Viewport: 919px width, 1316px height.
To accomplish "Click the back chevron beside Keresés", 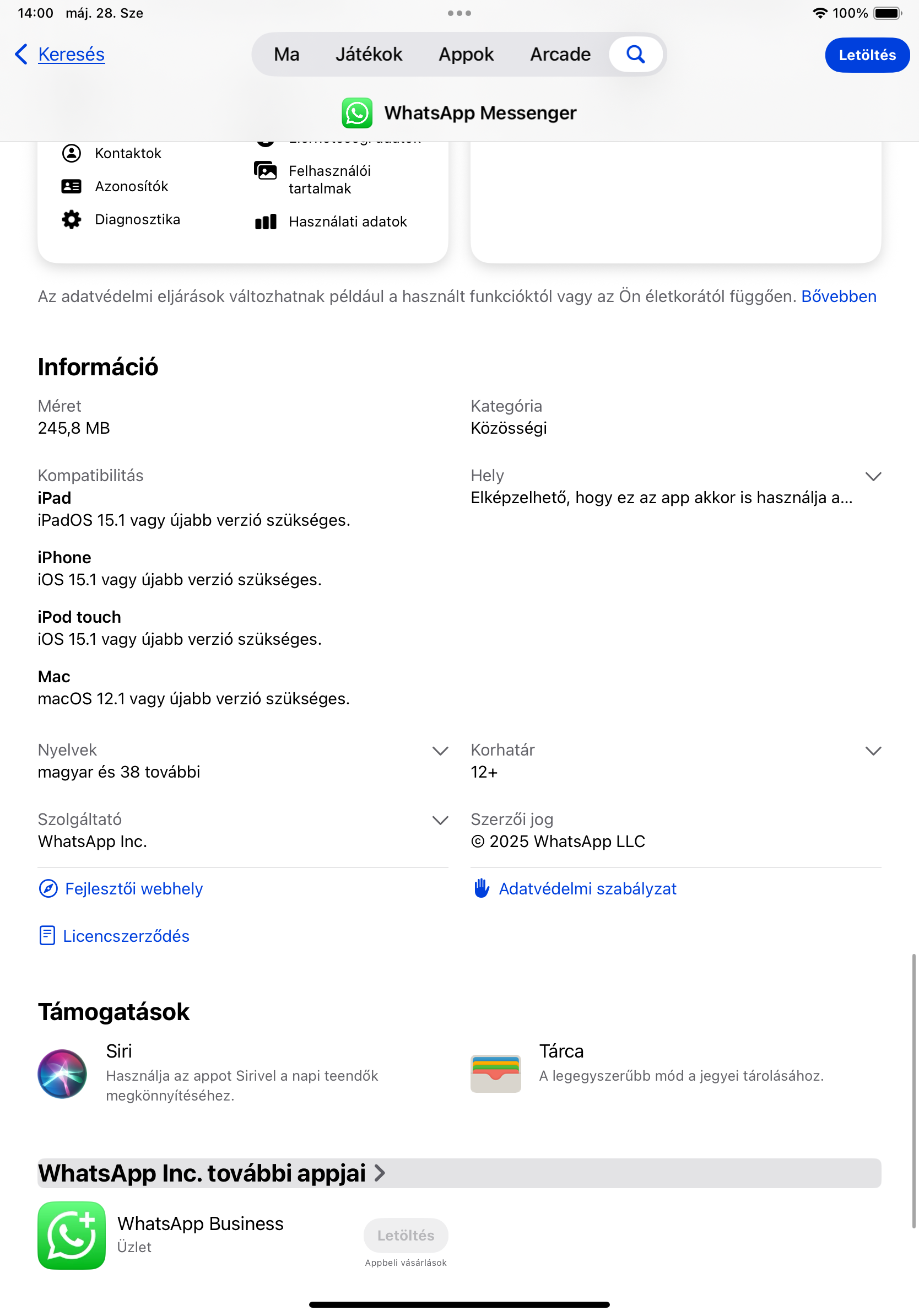I will 21,55.
